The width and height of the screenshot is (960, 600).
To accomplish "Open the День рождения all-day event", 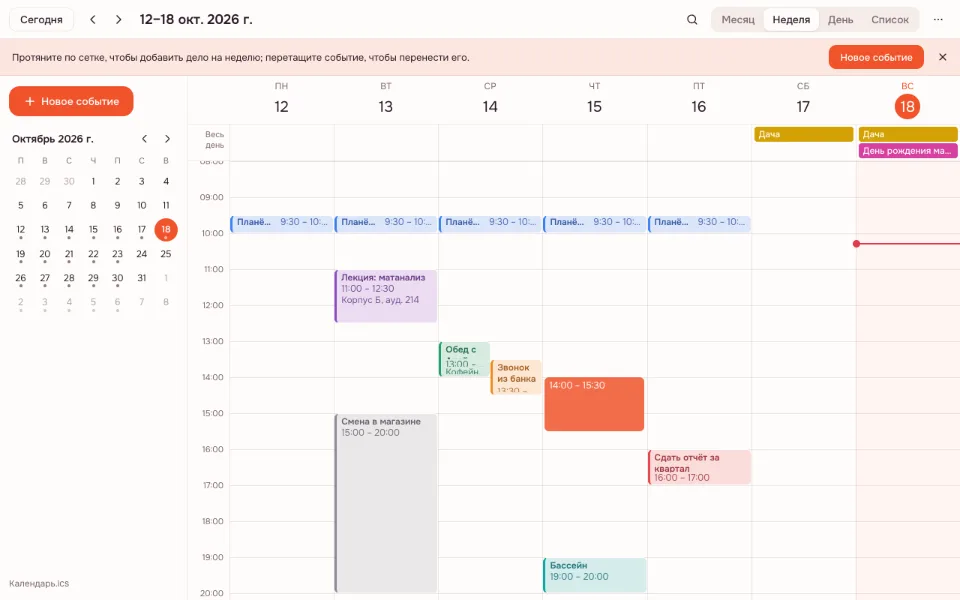I will (907, 151).
